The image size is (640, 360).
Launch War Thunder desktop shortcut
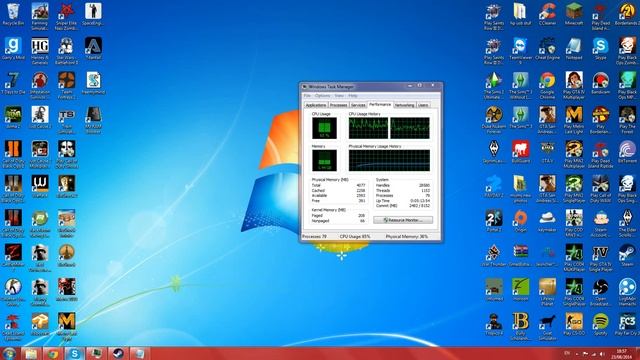point(494,255)
